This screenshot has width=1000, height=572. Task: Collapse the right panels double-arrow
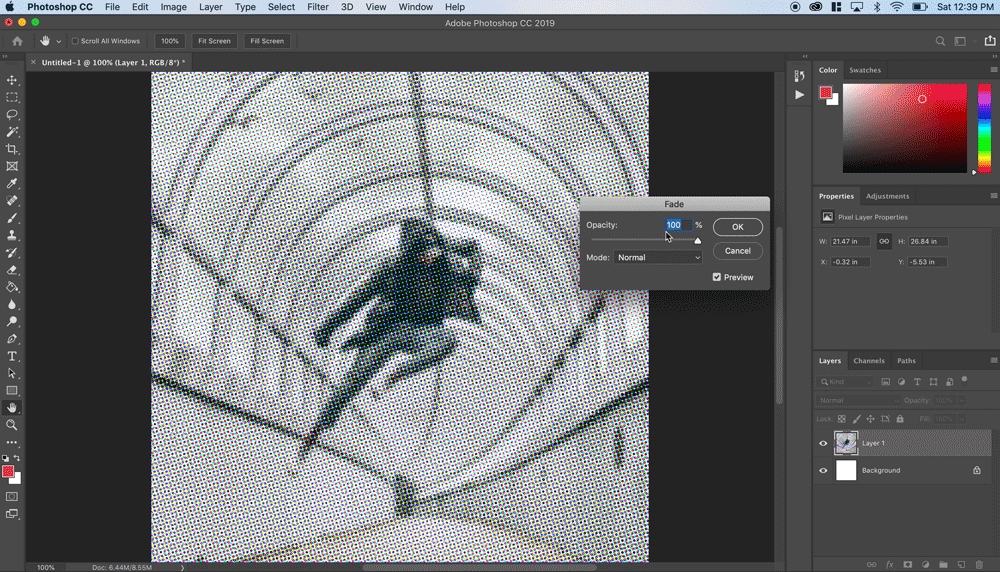click(994, 56)
